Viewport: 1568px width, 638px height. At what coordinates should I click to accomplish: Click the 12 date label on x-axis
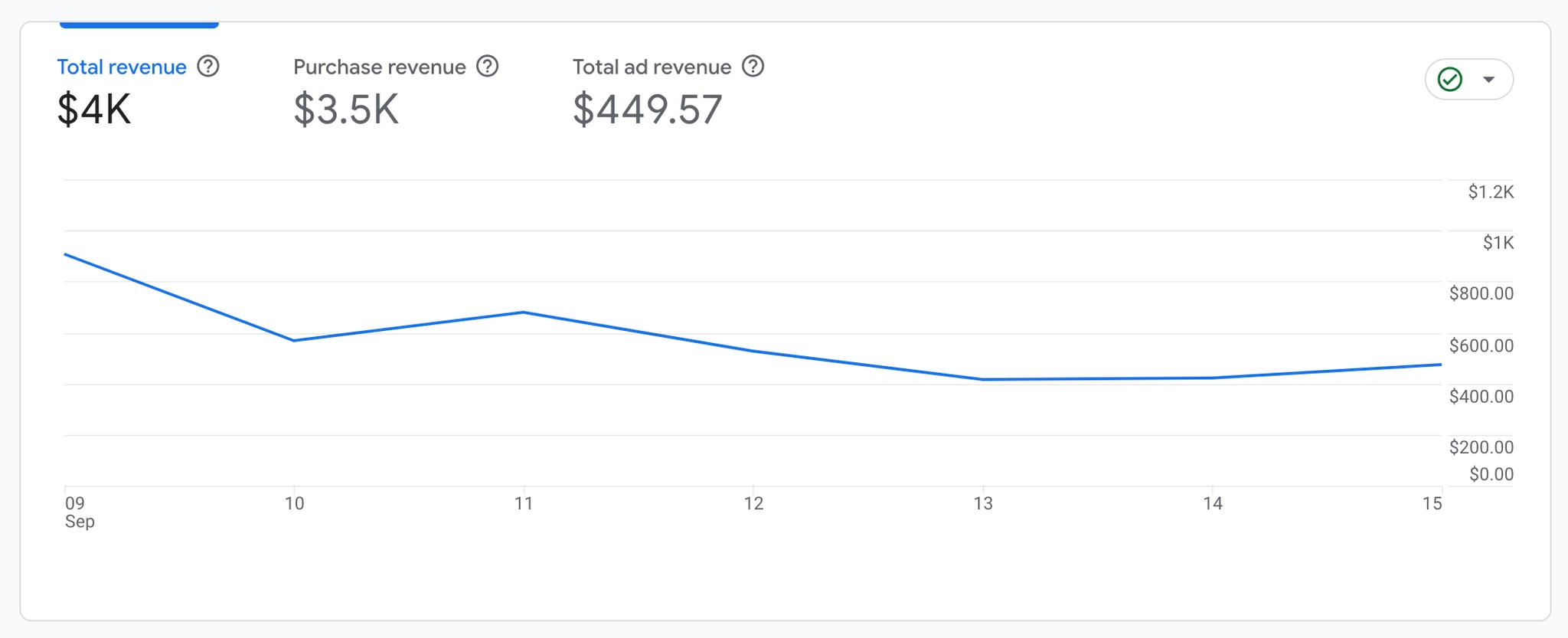(x=753, y=503)
